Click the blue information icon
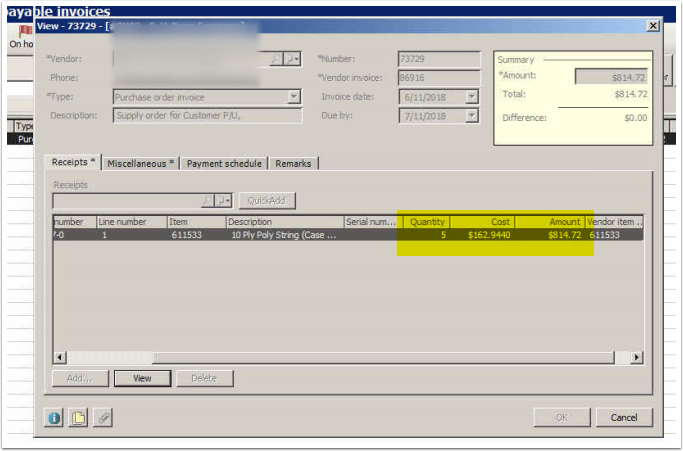Viewport: 683px width, 451px height. 54,417
